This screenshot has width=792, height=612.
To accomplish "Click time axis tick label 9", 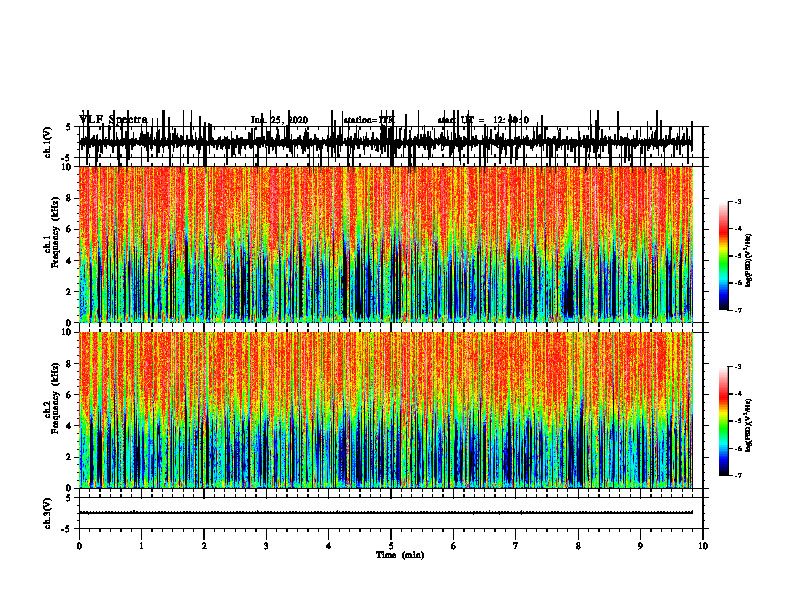I will [x=640, y=546].
